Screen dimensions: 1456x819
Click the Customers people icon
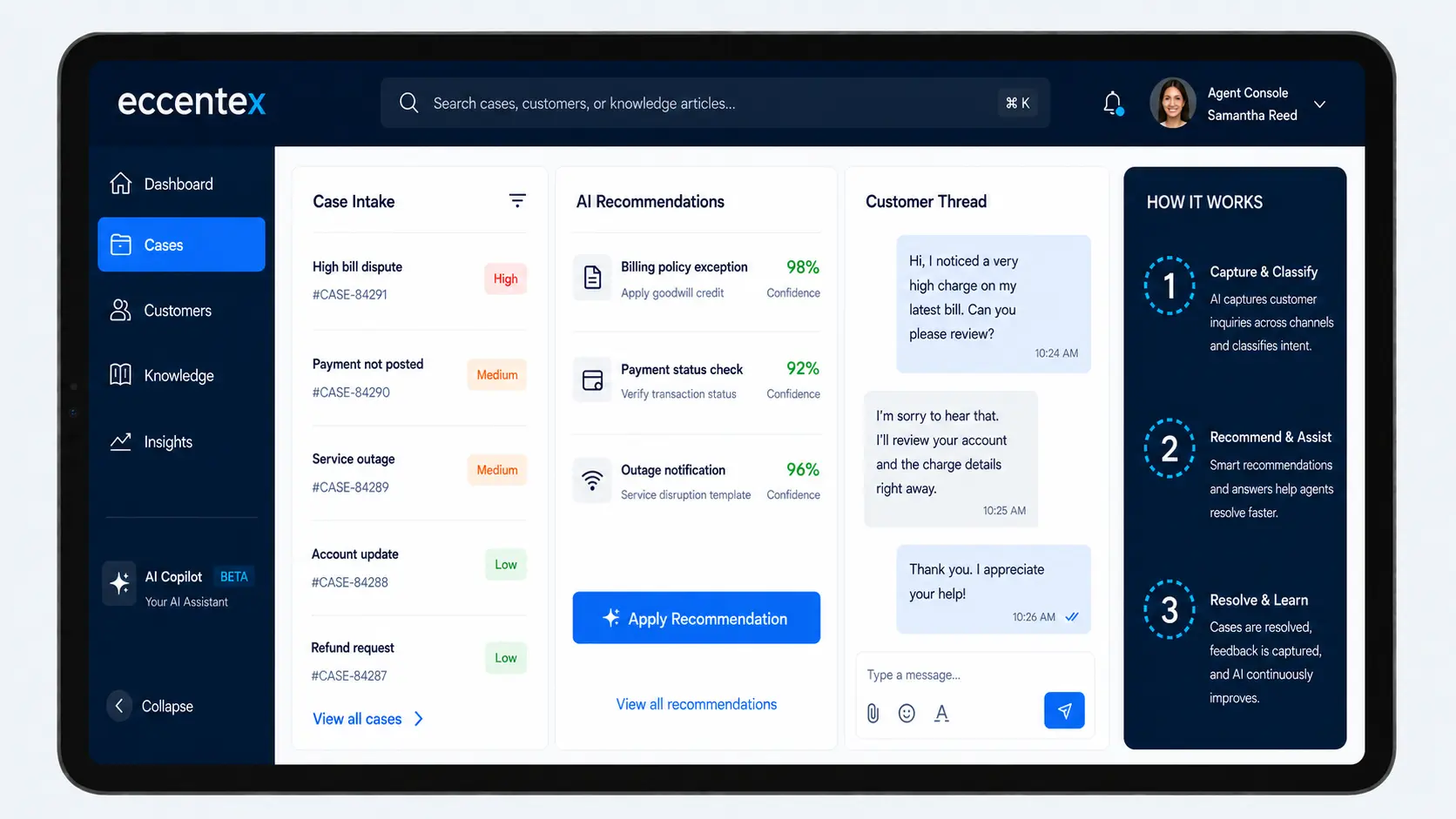pos(120,310)
